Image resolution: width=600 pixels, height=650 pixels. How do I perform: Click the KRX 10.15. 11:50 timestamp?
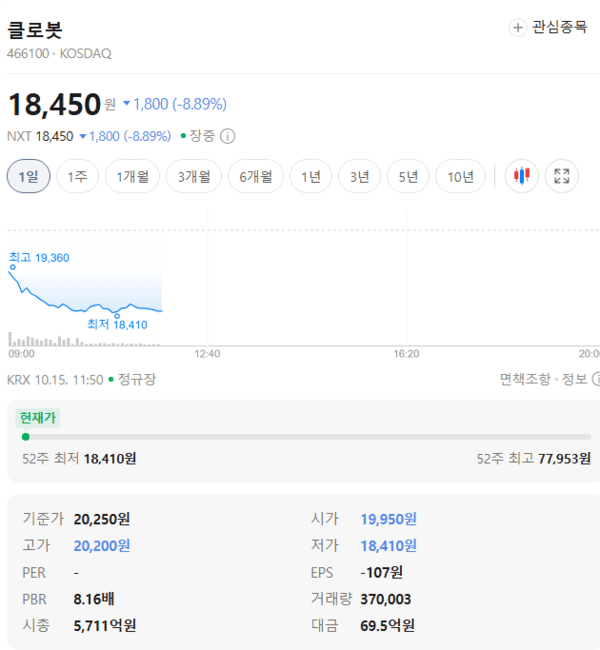click(x=55, y=379)
